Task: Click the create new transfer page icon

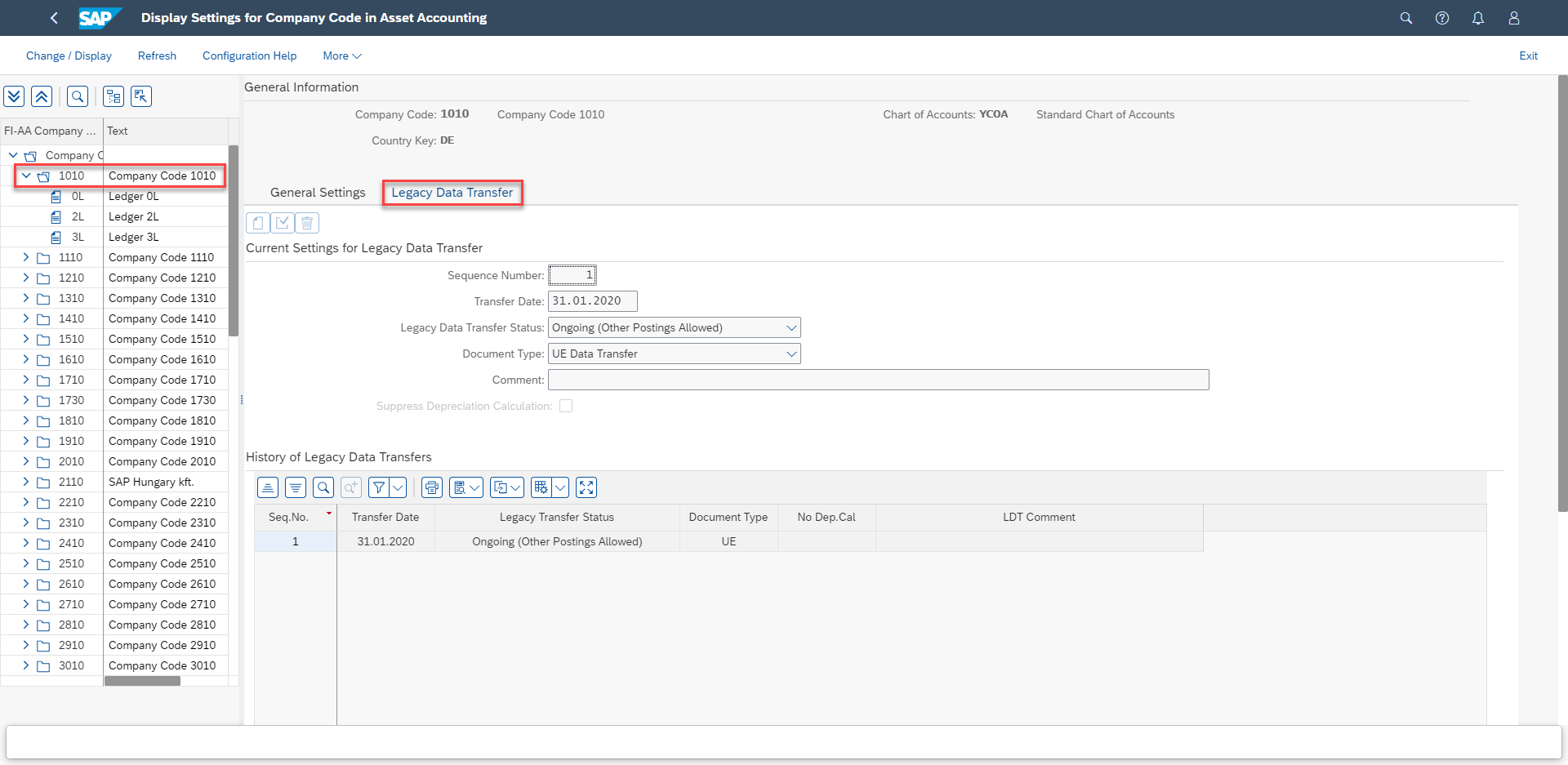Action: click(258, 223)
